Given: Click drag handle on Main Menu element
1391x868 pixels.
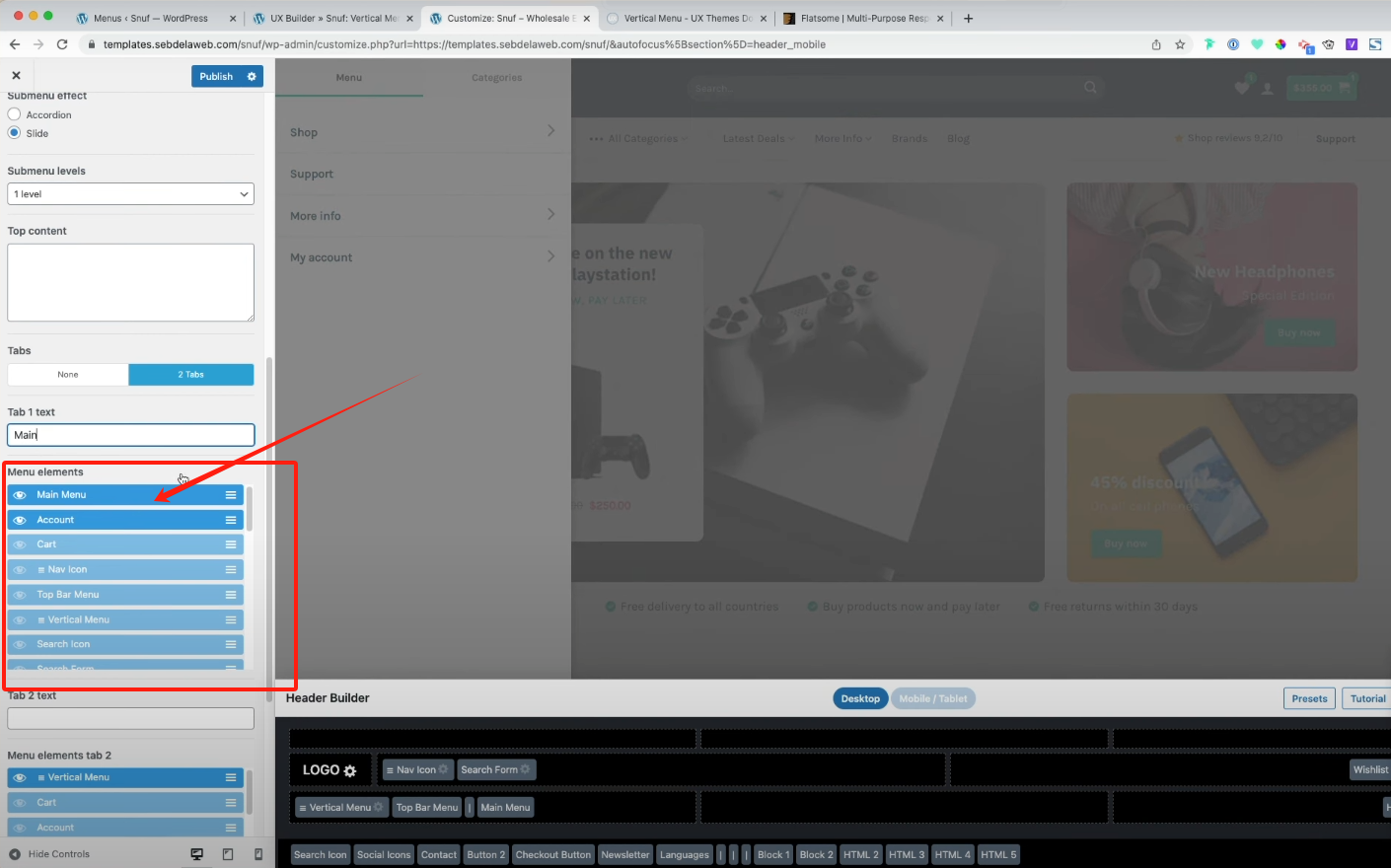Looking at the screenshot, I should tap(231, 495).
